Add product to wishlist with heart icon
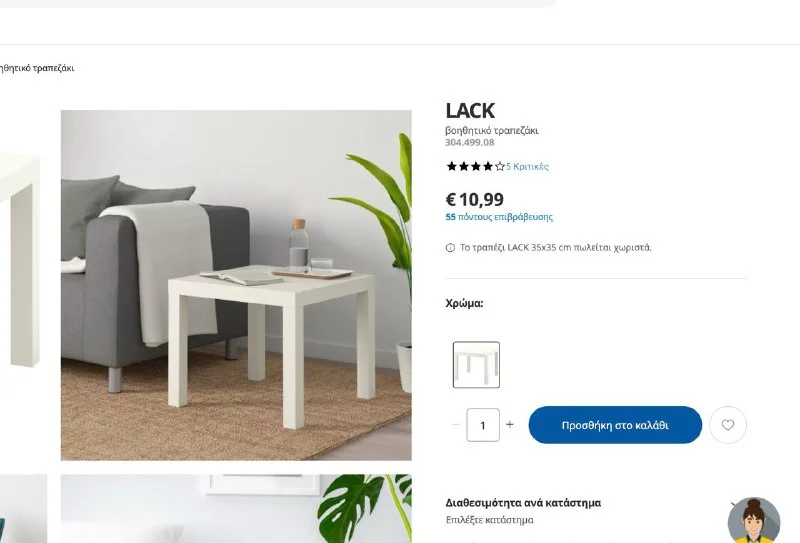This screenshot has width=800, height=543. [728, 425]
